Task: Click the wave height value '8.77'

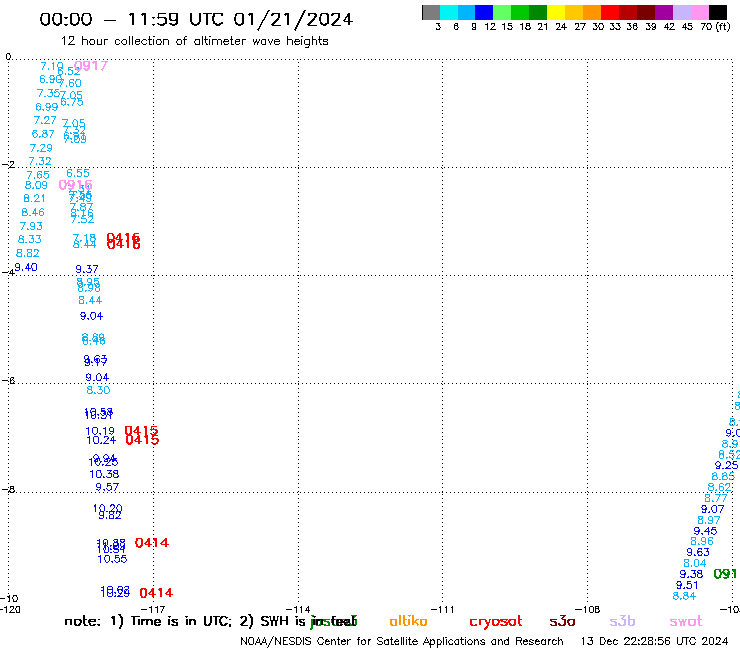Action: (716, 498)
